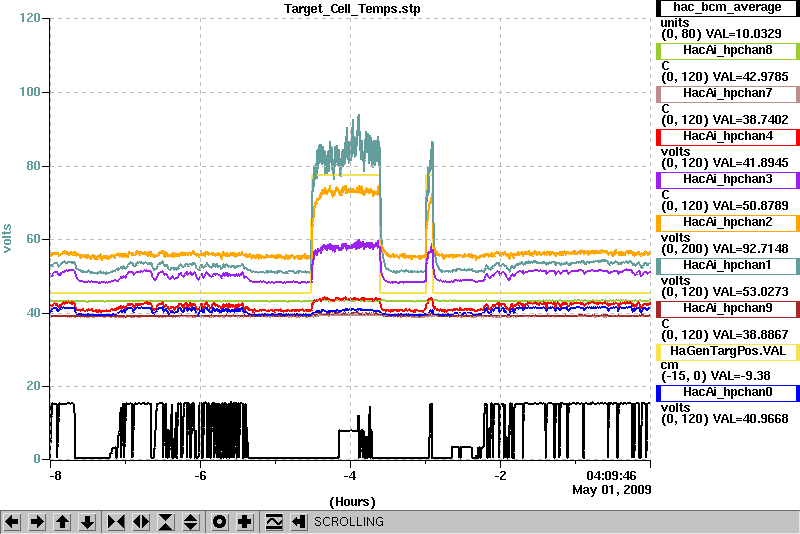Image resolution: width=800 pixels, height=534 pixels.
Task: Select the HacAi_hpchan3 purple legend entry
Action: click(x=728, y=180)
